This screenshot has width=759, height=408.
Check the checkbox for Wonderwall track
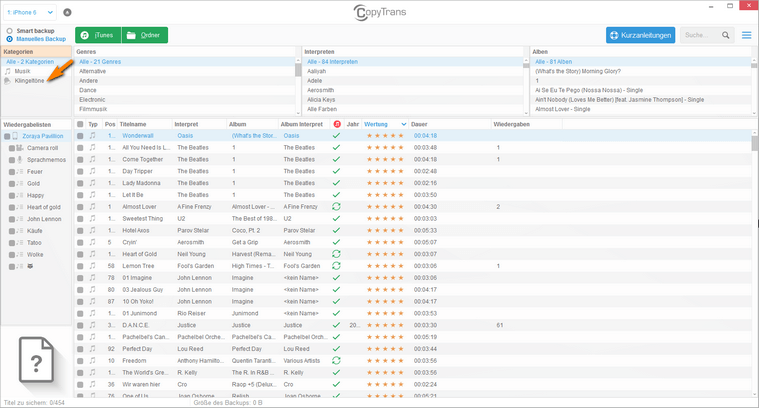[x=80, y=136]
